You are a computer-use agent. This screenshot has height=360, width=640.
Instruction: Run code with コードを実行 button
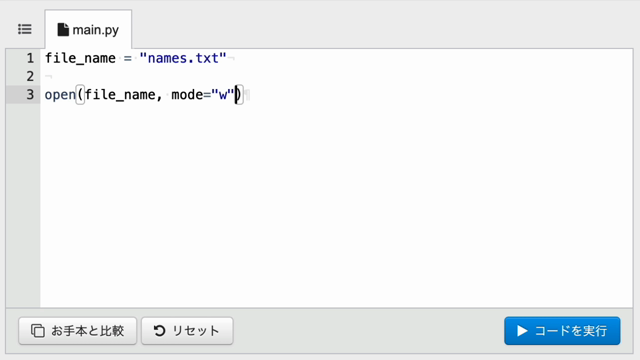click(x=562, y=331)
